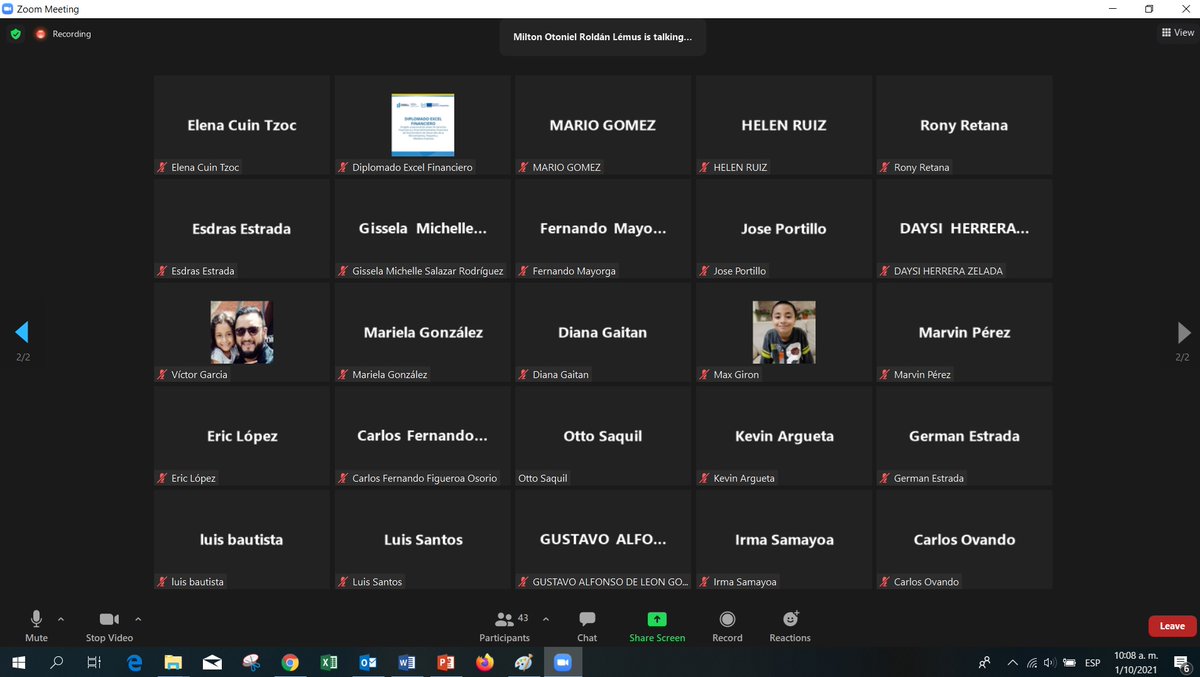Click the green encryption shield icon
1200x677 pixels.
(15, 34)
